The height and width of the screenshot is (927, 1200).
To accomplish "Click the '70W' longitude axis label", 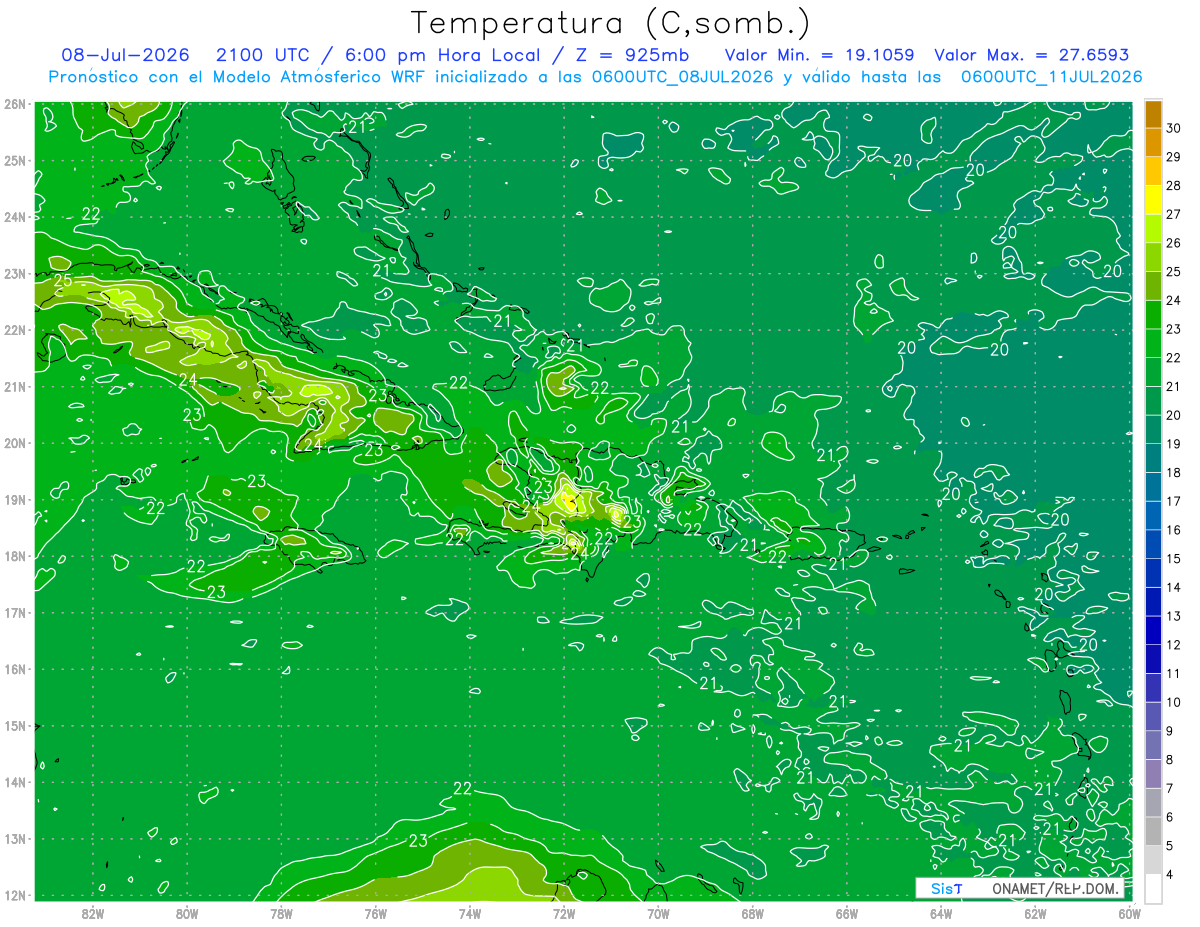I will [x=658, y=913].
